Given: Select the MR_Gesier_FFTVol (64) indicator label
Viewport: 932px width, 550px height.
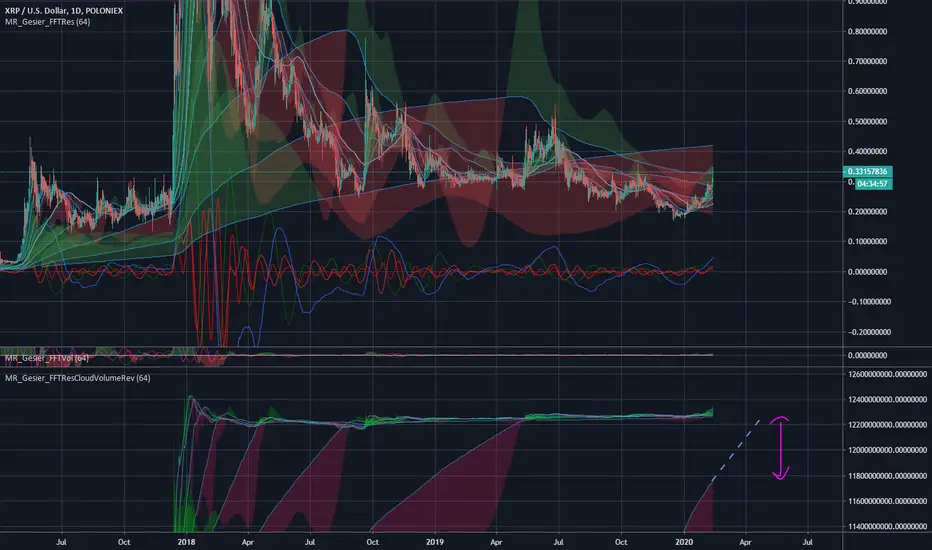Looking at the screenshot, I should point(47,358).
